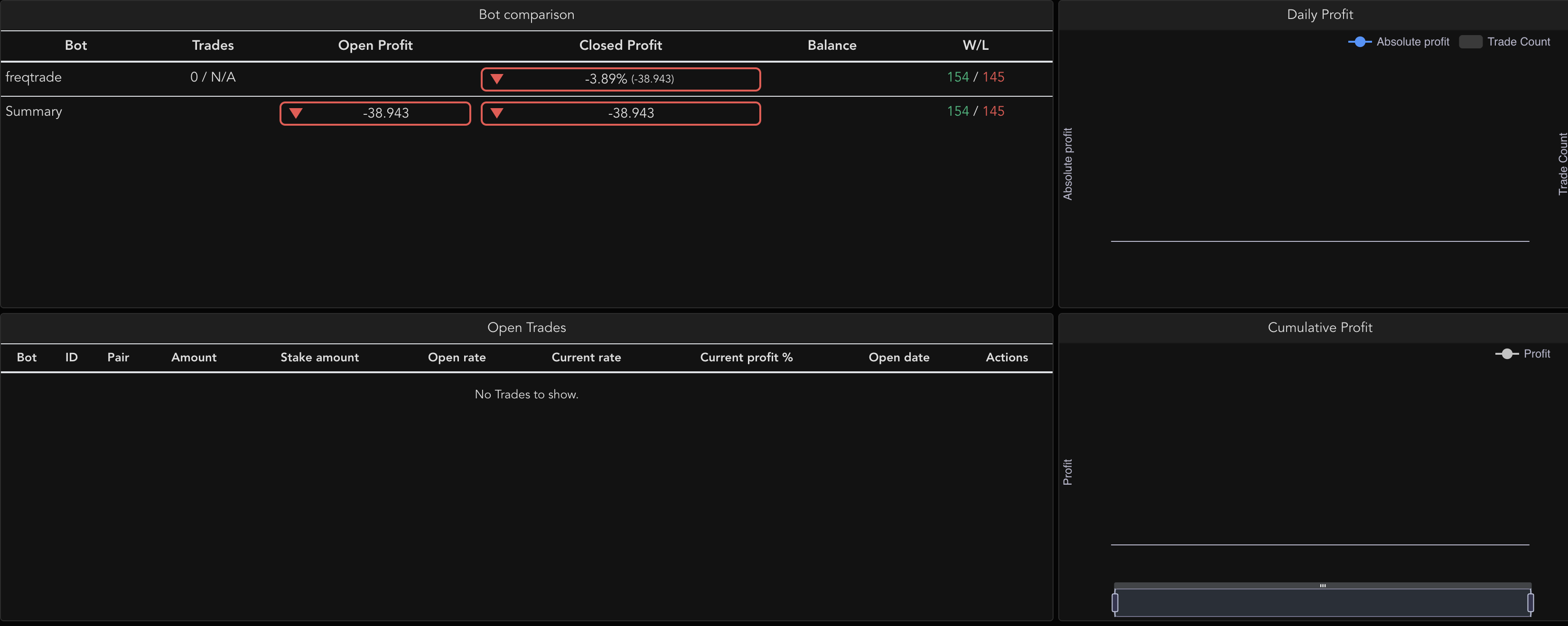This screenshot has width=1568, height=626.
Task: Click the Open date column header
Action: 899,358
